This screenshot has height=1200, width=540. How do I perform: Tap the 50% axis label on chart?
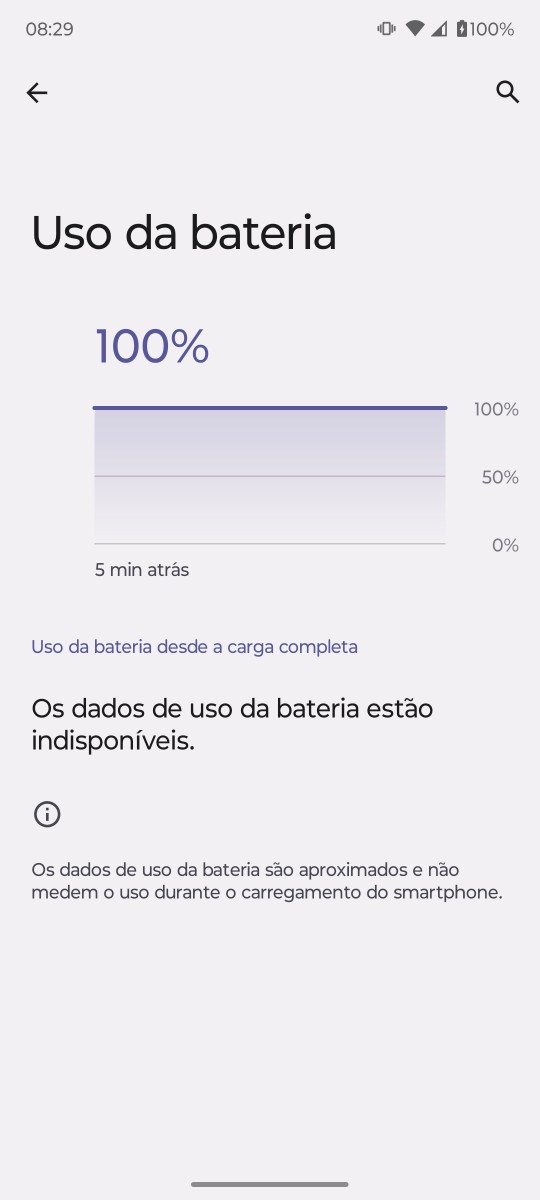pyautogui.click(x=500, y=477)
